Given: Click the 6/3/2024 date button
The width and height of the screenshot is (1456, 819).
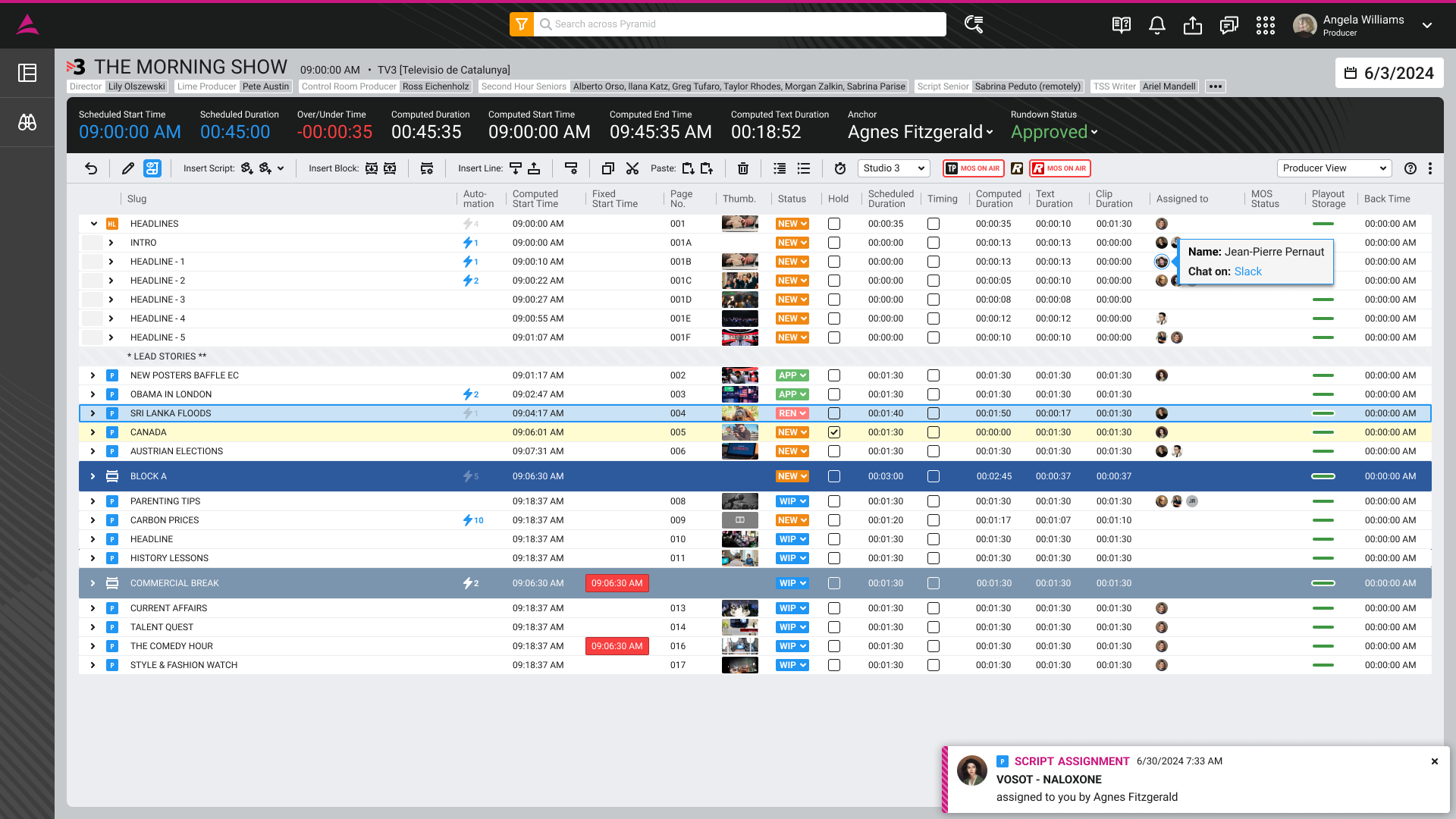Looking at the screenshot, I should click(1389, 74).
